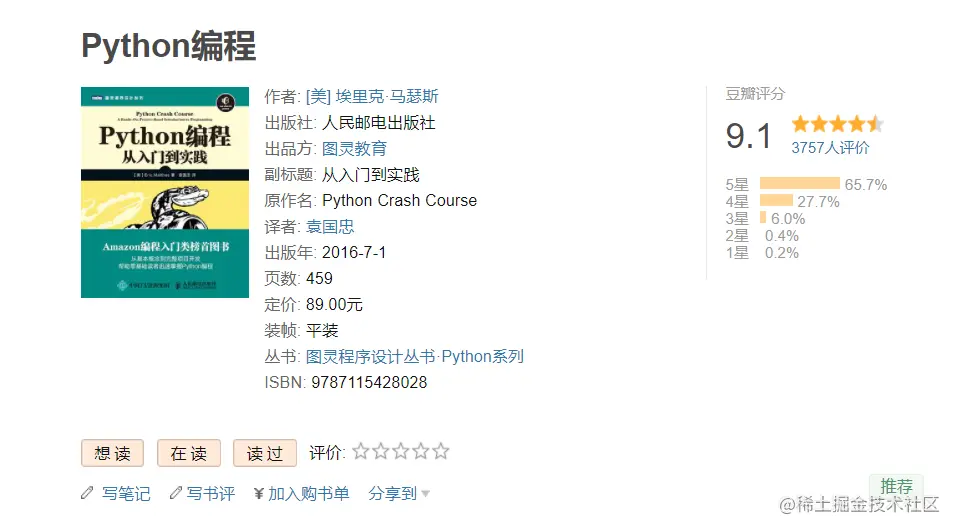Click the fifth rating star next to 评价
Image resolution: width=957 pixels, height=532 pixels.
[x=441, y=451]
